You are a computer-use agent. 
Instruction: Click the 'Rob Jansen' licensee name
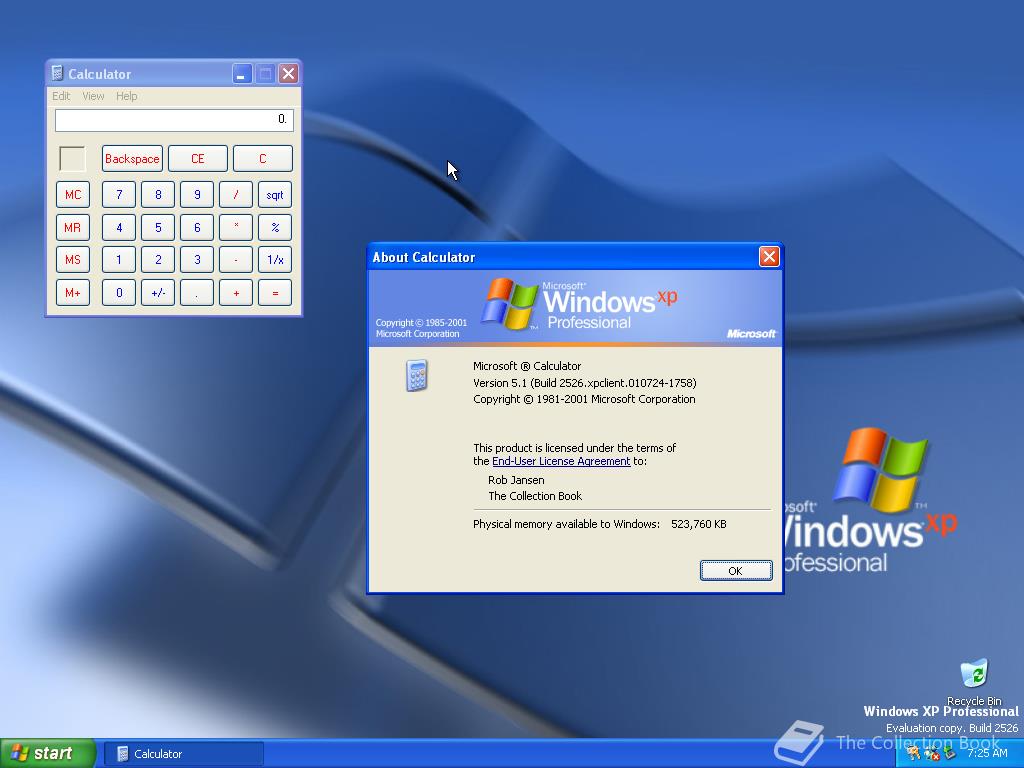click(516, 480)
